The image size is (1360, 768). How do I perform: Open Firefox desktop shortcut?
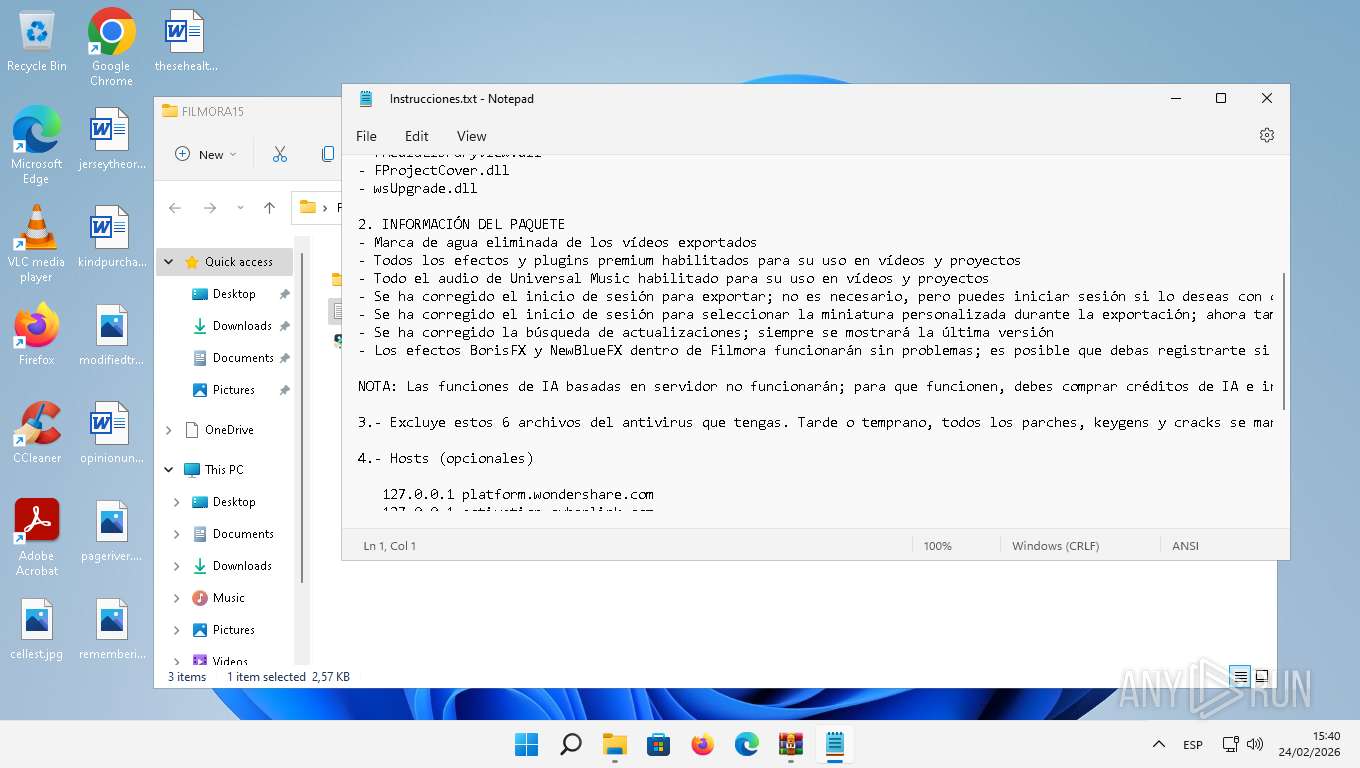click(x=36, y=335)
